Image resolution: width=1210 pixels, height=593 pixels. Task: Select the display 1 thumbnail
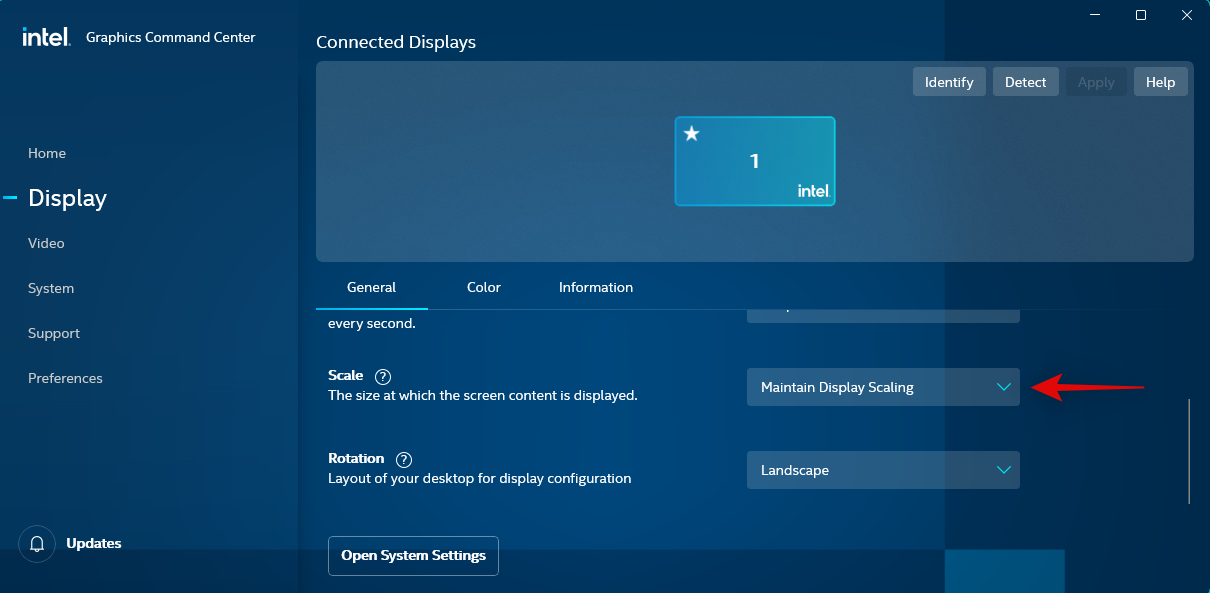coord(755,161)
